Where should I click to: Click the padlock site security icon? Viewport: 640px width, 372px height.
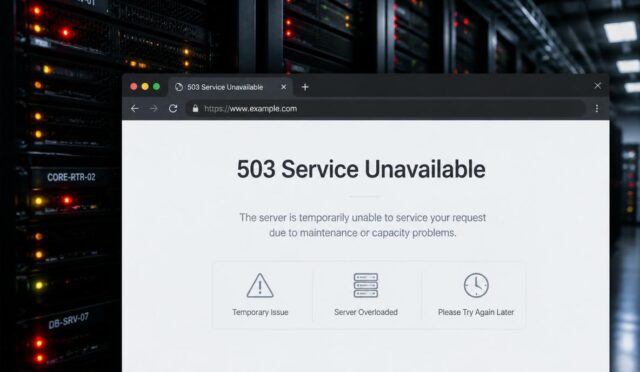coord(196,109)
